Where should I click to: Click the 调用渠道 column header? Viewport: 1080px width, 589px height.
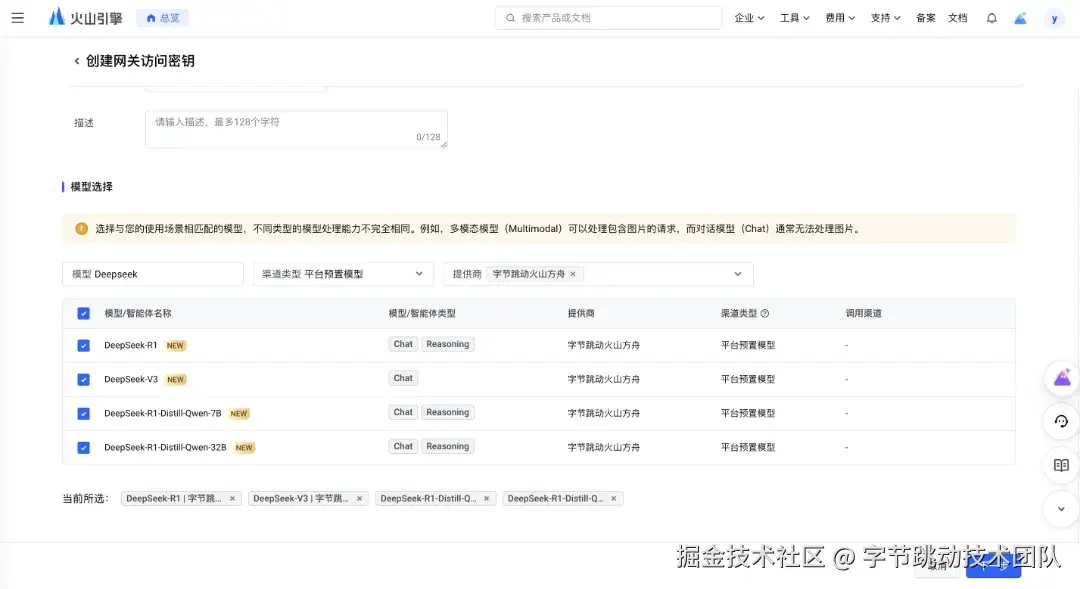864,313
